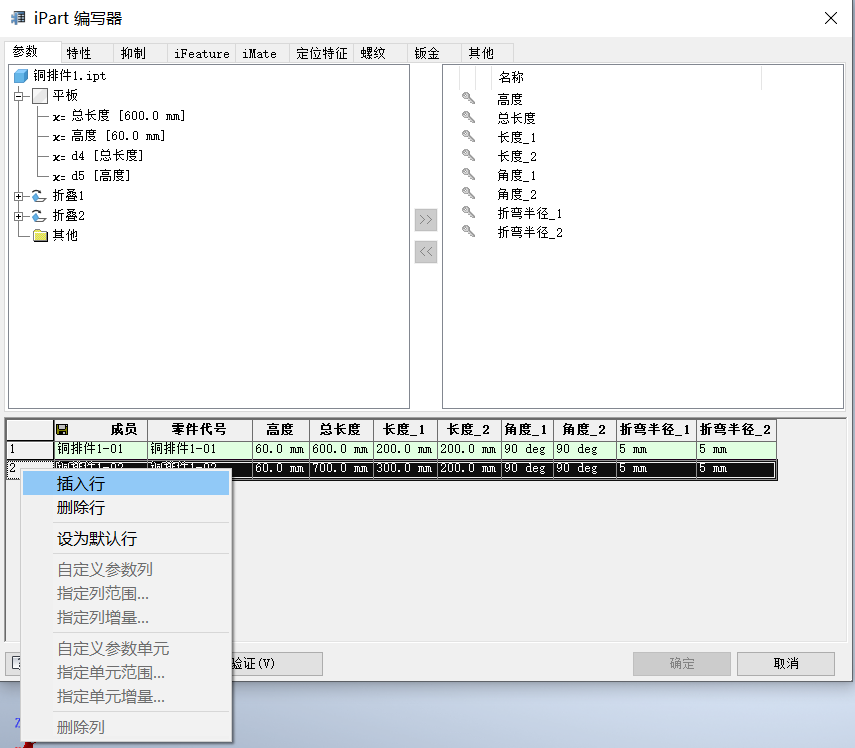The width and height of the screenshot is (855, 748).
Task: Click the key icon beside 角度_2
Action: click(468, 194)
